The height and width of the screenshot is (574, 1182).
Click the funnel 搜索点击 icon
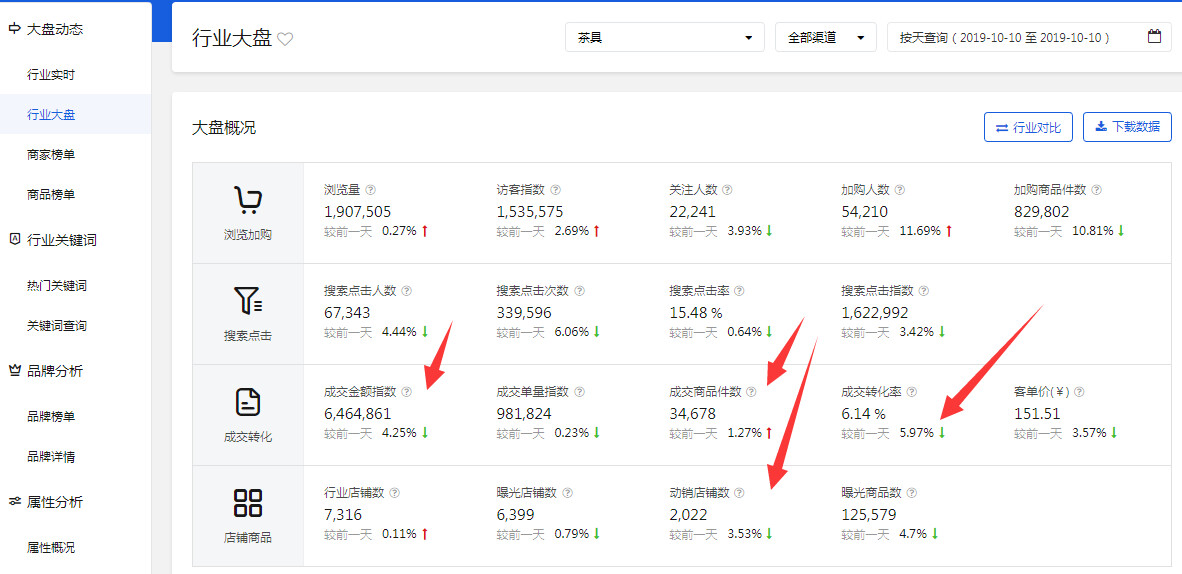click(x=247, y=301)
